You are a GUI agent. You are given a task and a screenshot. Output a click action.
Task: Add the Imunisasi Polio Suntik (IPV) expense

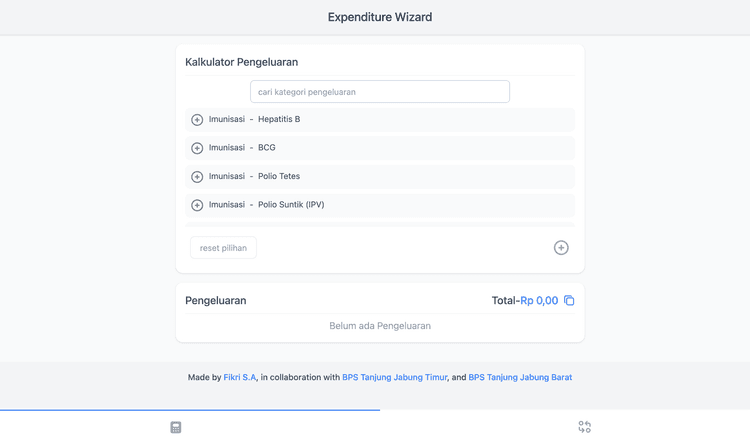[x=197, y=205]
